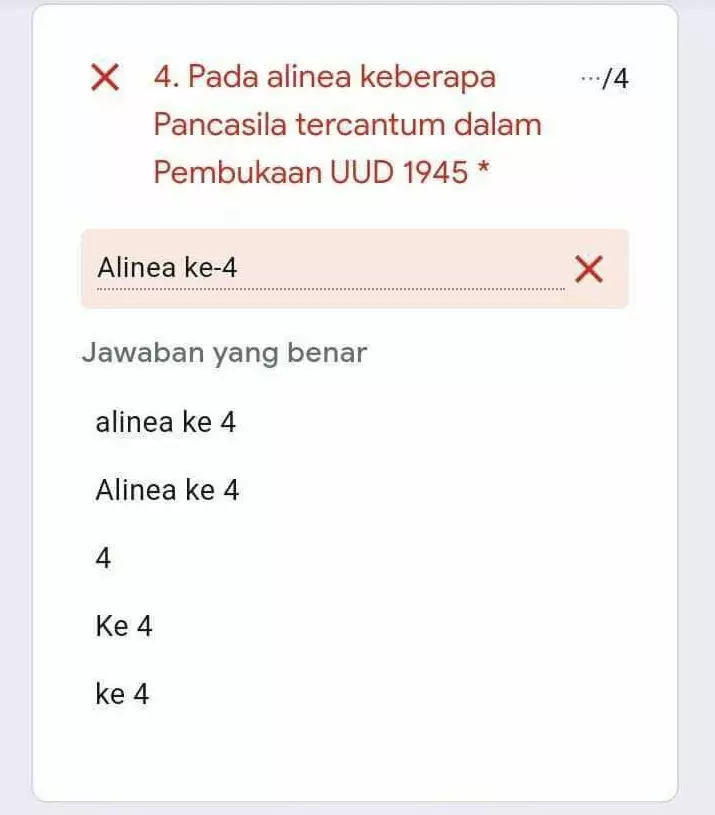Click the answer option 'ke 4'
Screen dimensions: 715x815
pyautogui.click(x=122, y=693)
